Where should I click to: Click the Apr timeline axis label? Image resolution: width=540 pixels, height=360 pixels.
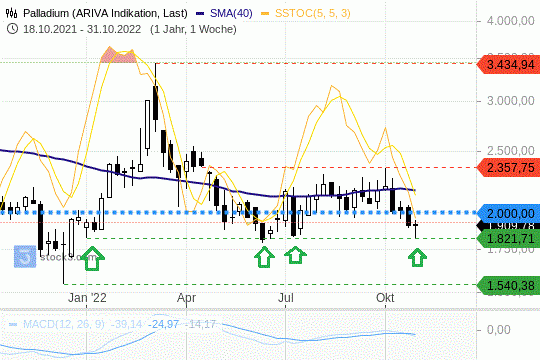(186, 298)
